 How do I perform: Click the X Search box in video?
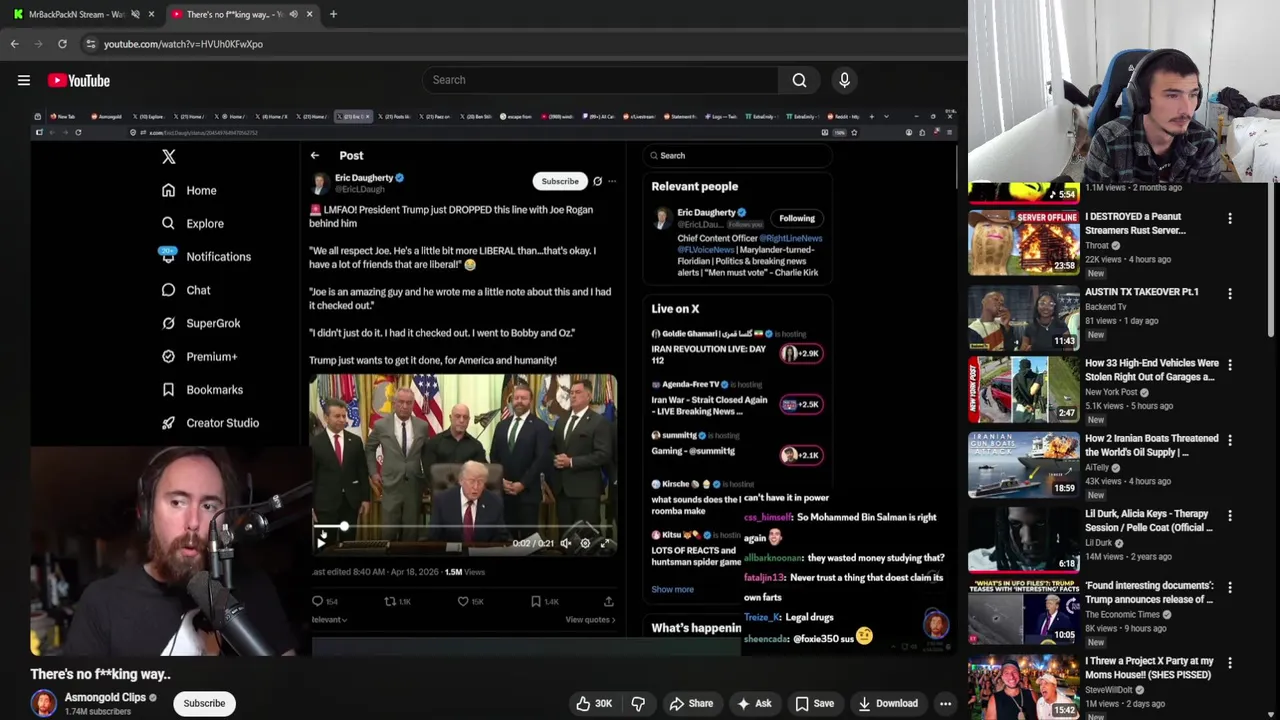click(x=737, y=156)
